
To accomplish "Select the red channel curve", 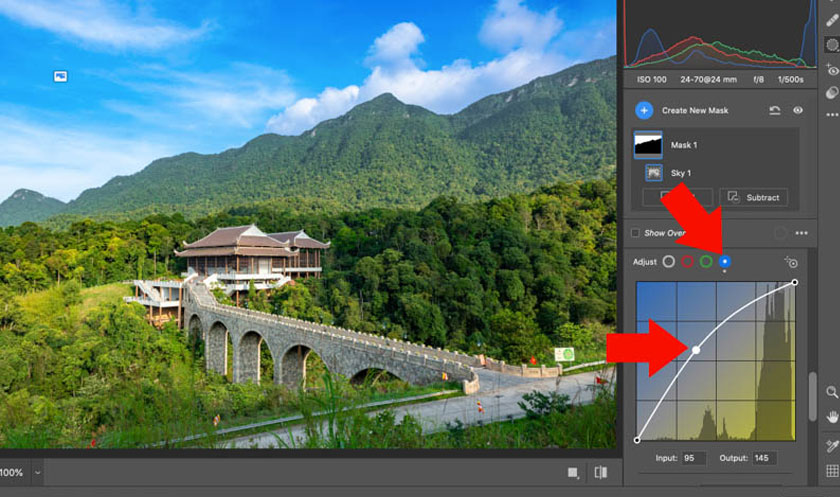I will click(687, 262).
